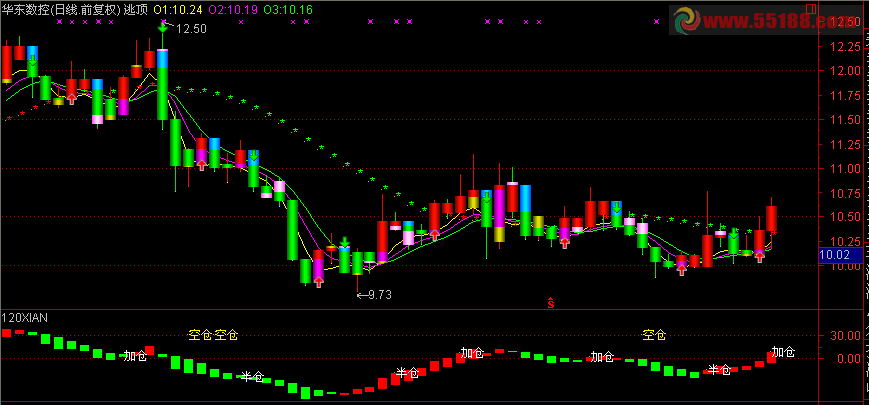Click the red S marker near chart bottom
This screenshot has width=869, height=405.
(x=551, y=303)
